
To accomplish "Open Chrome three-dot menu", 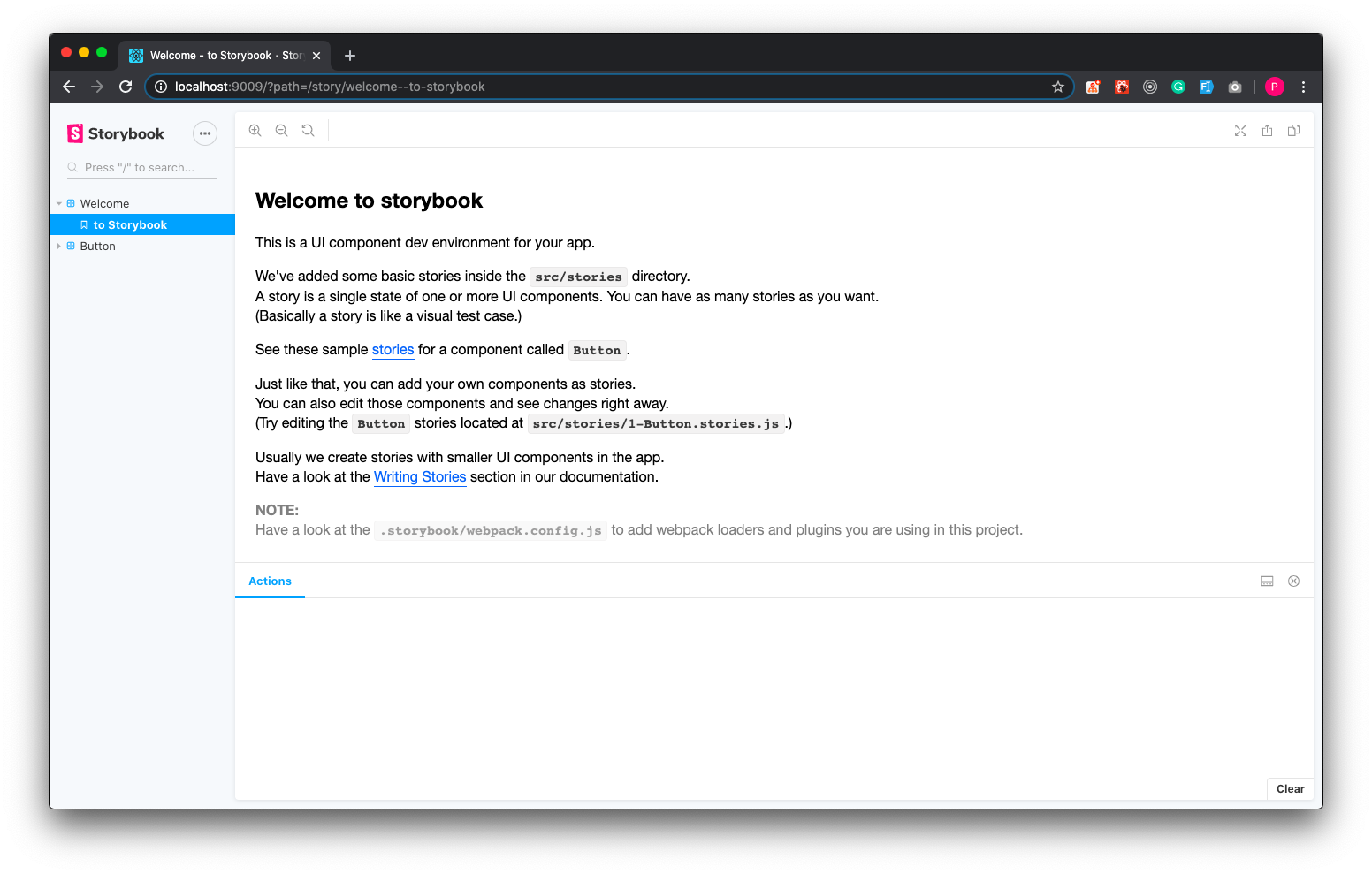I will click(x=1303, y=87).
